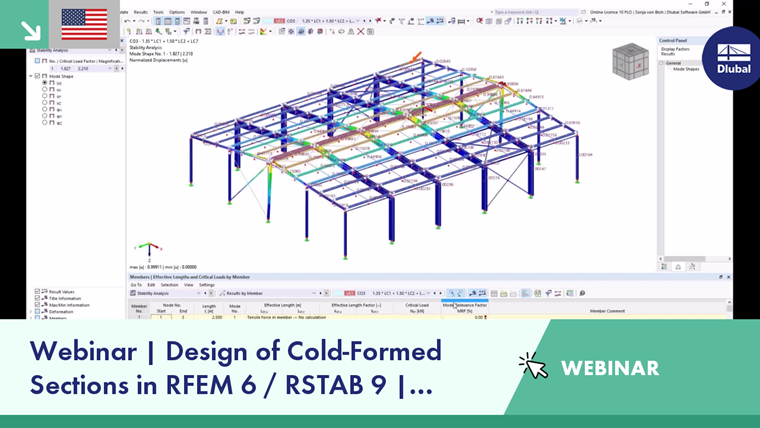Screen dimensions: 760x428
Task: Select the fourth mode shape radio button
Action: click(45, 103)
